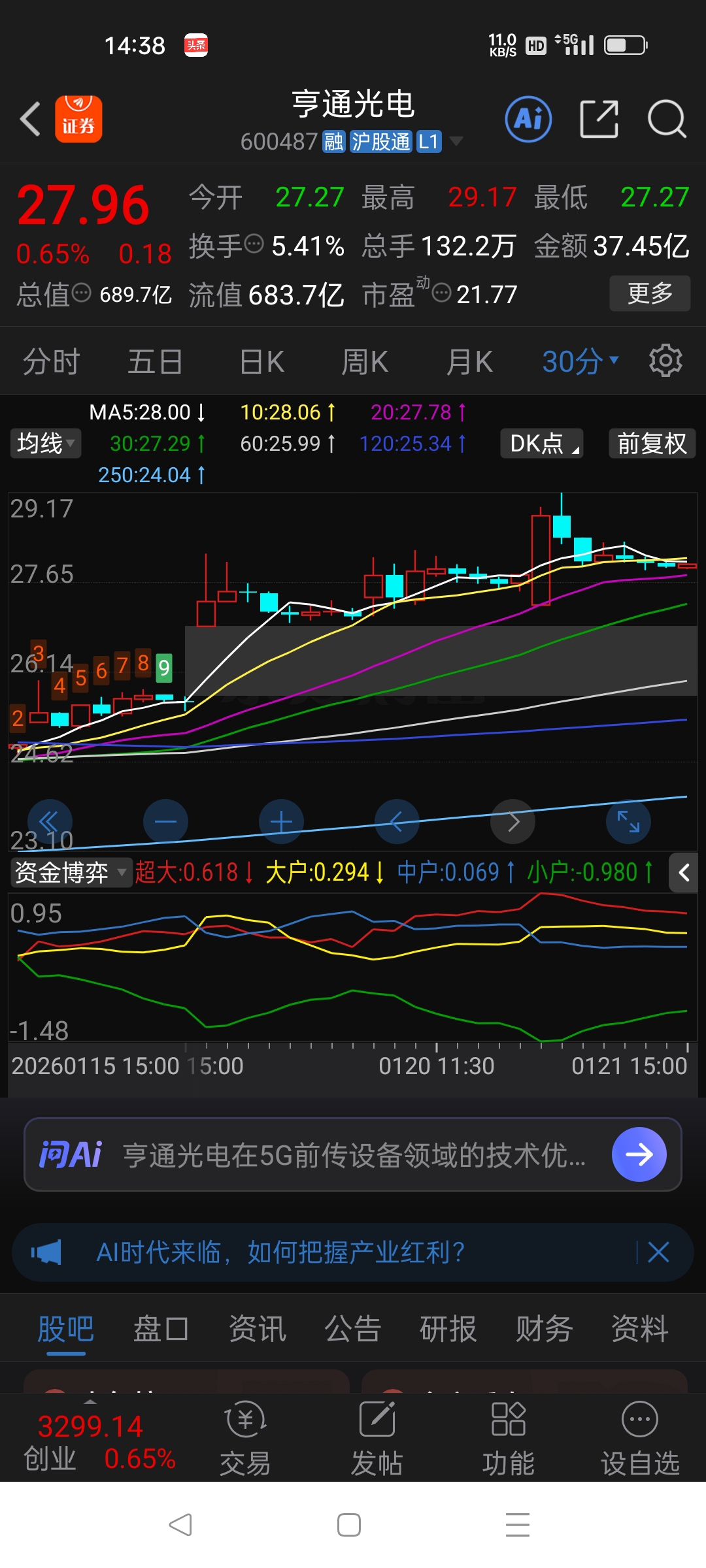Screen dimensions: 706x1568
Task: Tap the double-left chart scroll button
Action: [x=50, y=821]
